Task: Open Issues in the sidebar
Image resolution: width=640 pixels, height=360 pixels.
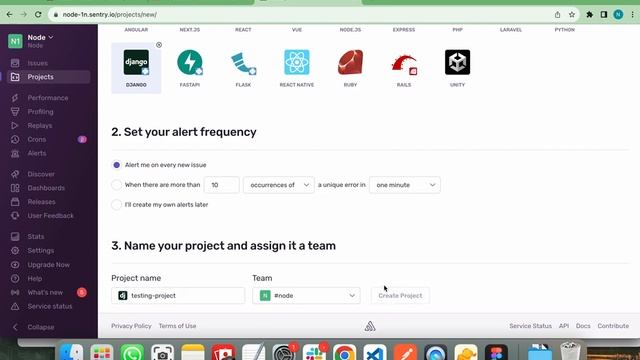Action: tap(38, 63)
